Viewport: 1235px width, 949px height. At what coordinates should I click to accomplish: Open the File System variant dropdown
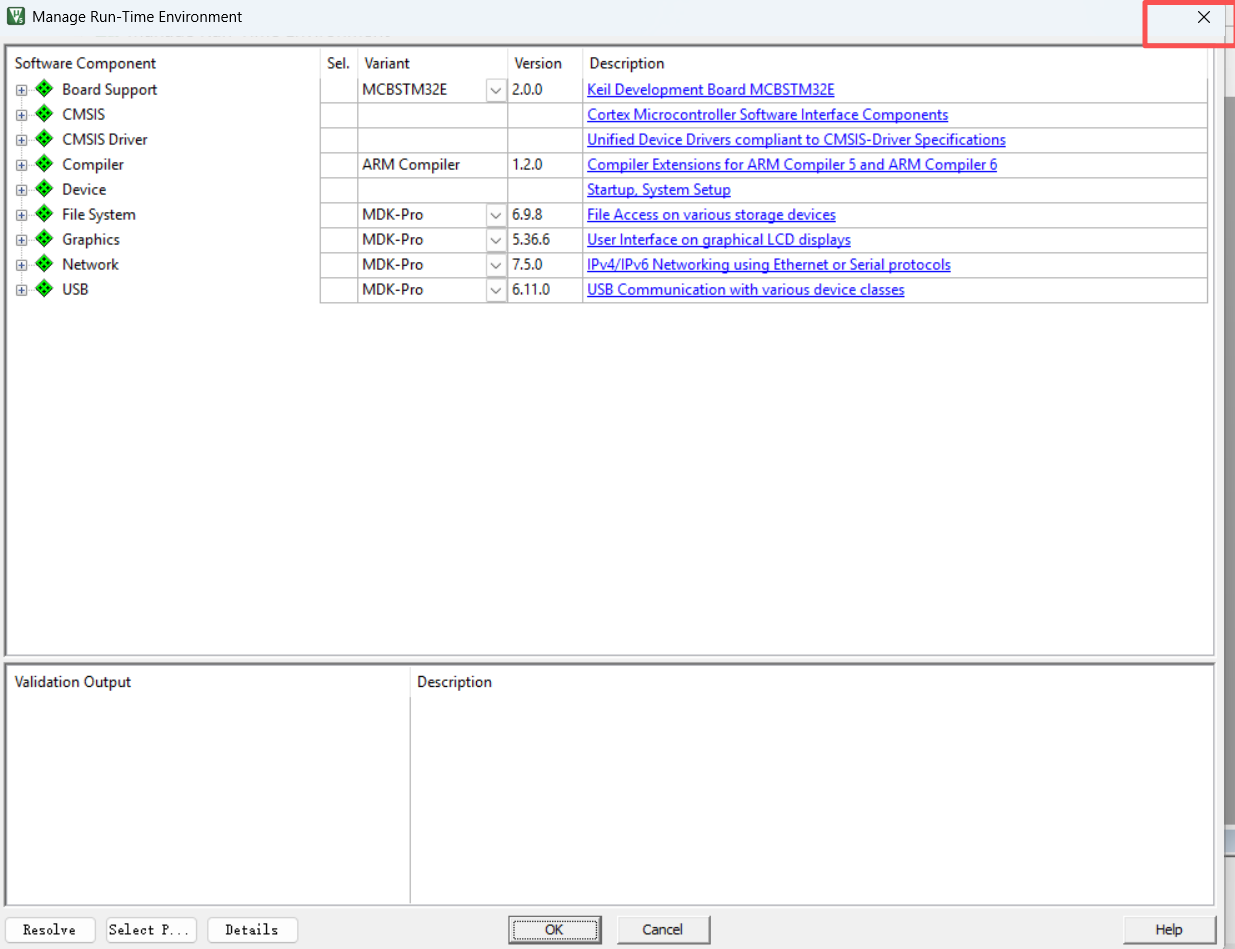(496, 215)
